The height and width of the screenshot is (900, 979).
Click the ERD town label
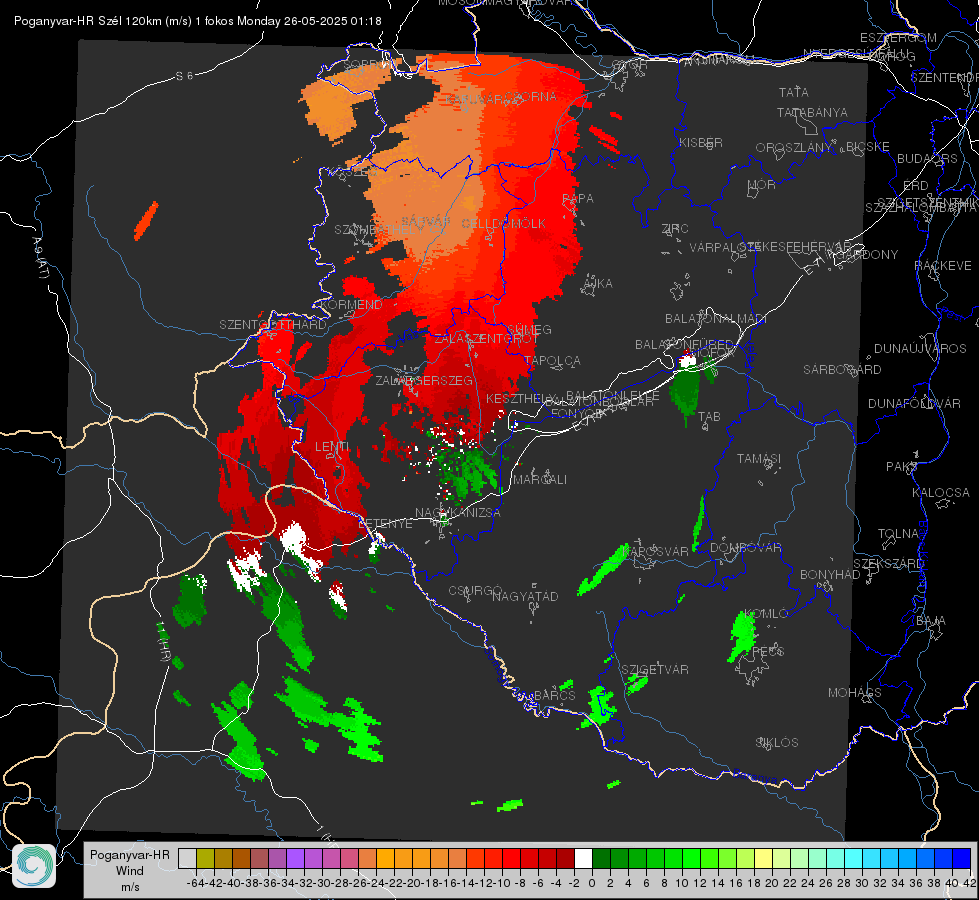click(916, 185)
